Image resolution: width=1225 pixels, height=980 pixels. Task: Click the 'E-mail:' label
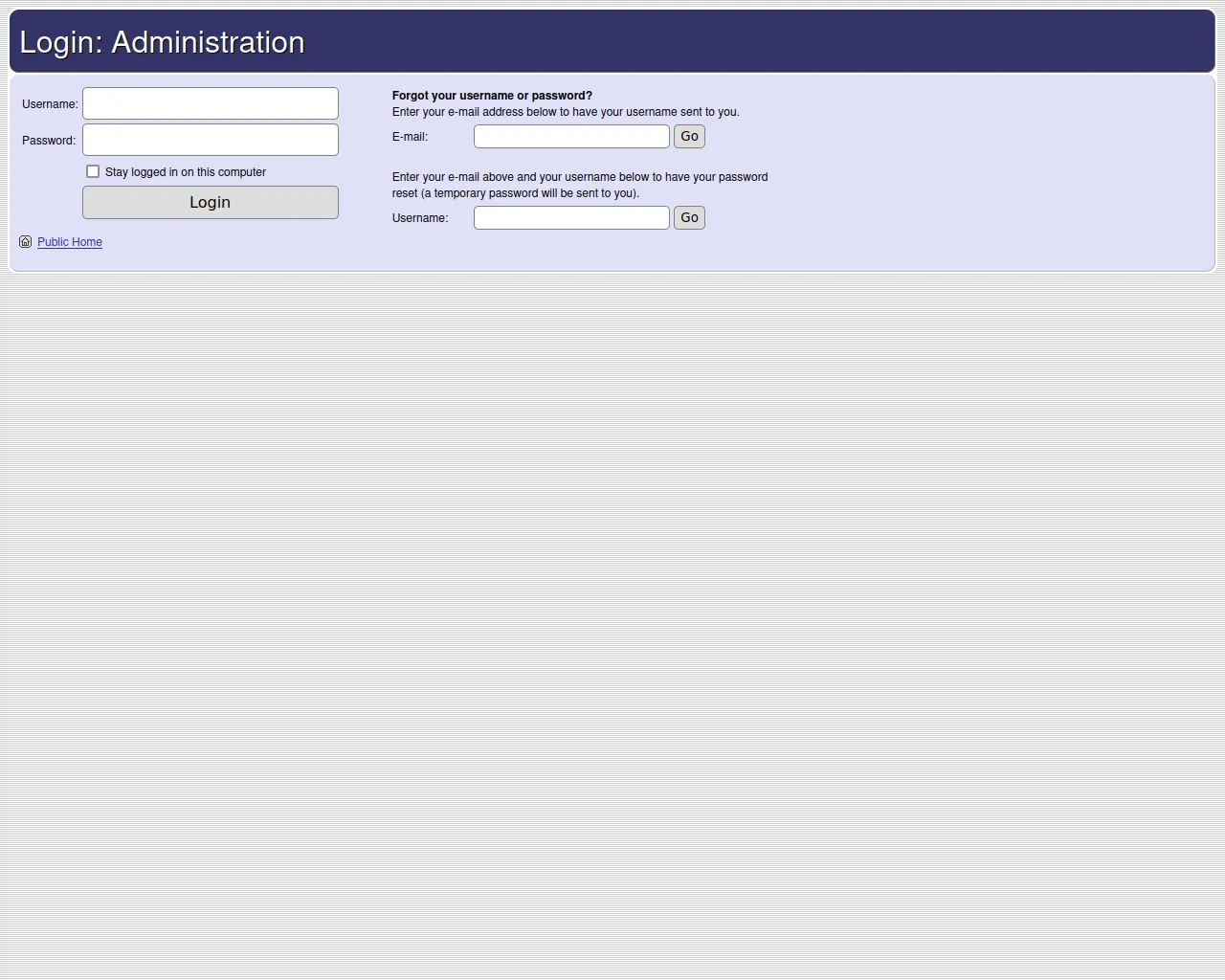click(x=410, y=137)
